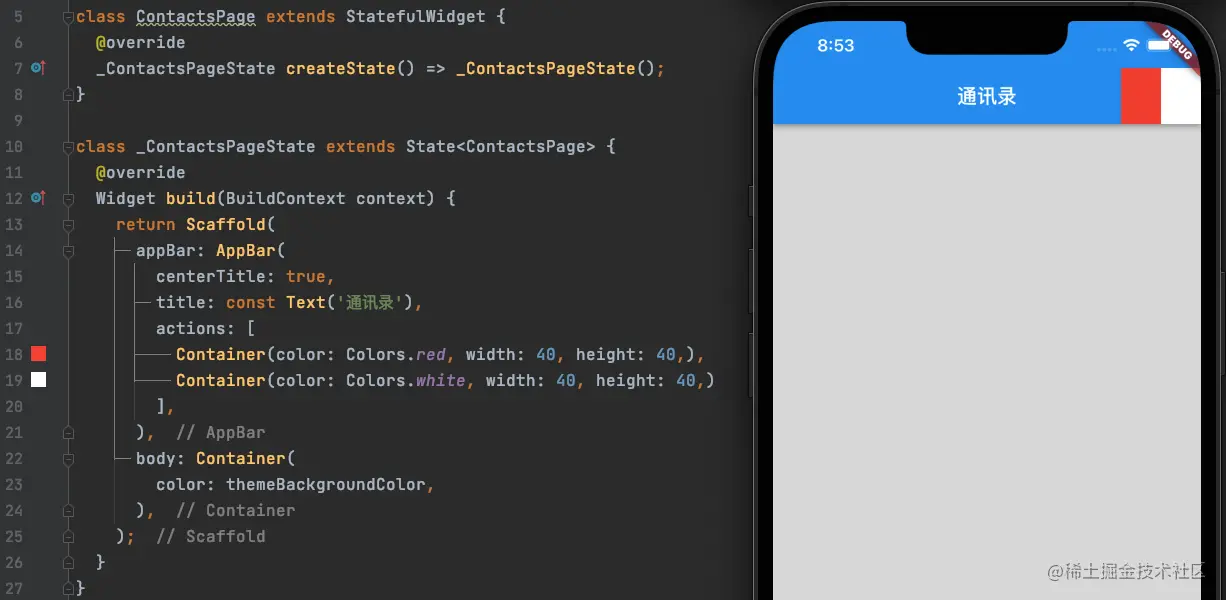
Task: Tap the white action square in app bar
Action: 1181,96
